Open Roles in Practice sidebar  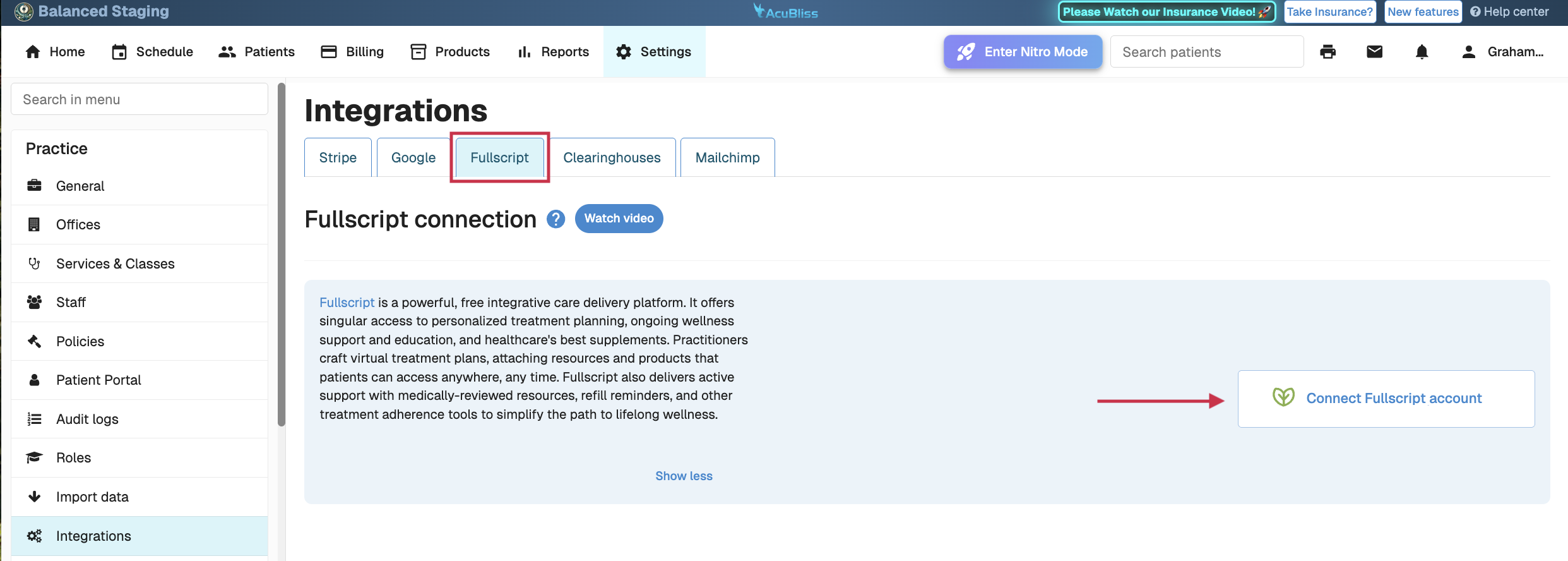pyautogui.click(x=73, y=457)
